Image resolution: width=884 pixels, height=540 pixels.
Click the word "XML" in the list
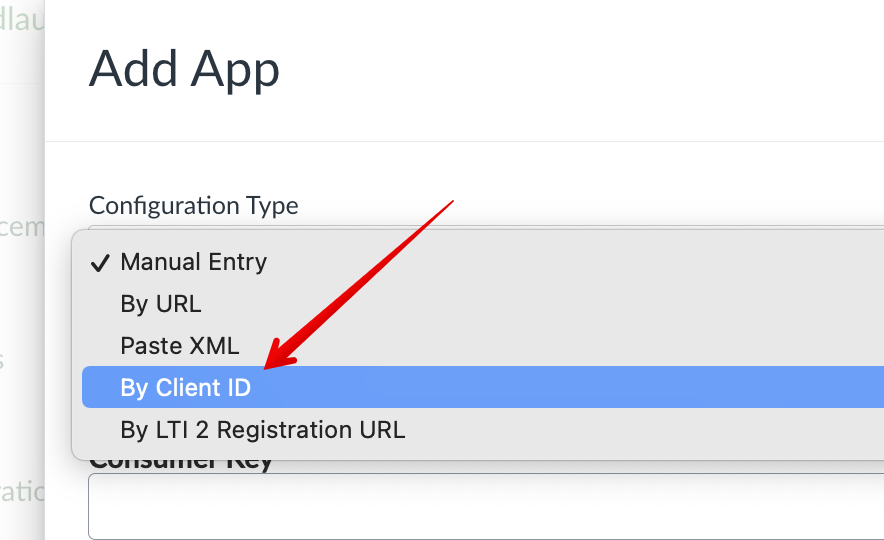pyautogui.click(x=213, y=346)
